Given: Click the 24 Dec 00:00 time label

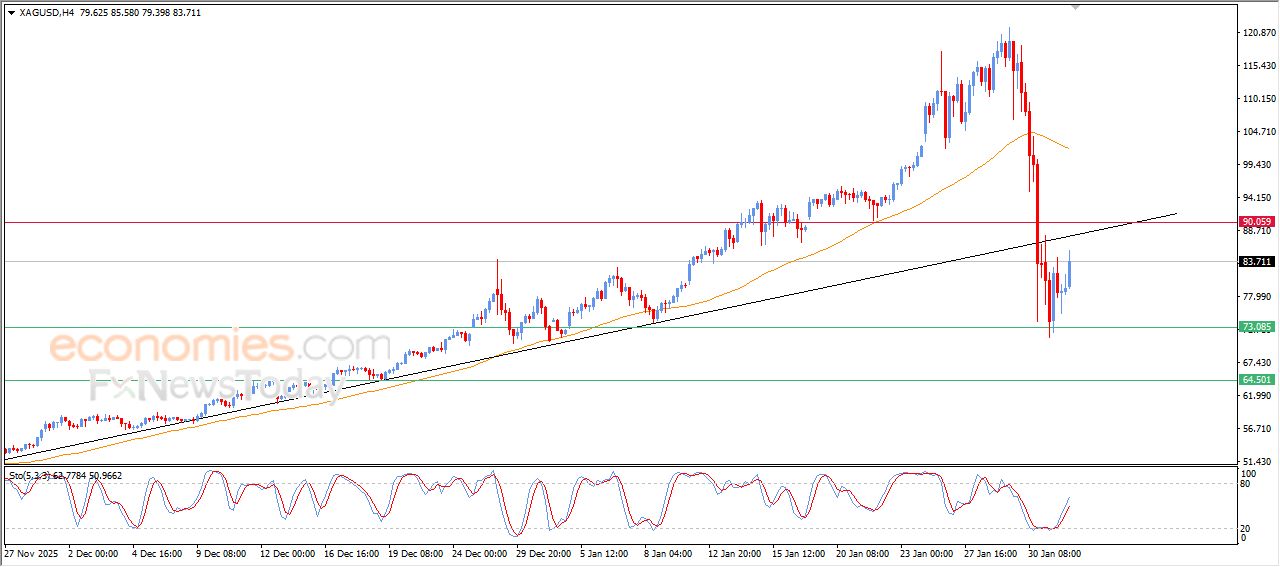Looking at the screenshot, I should coord(479,553).
